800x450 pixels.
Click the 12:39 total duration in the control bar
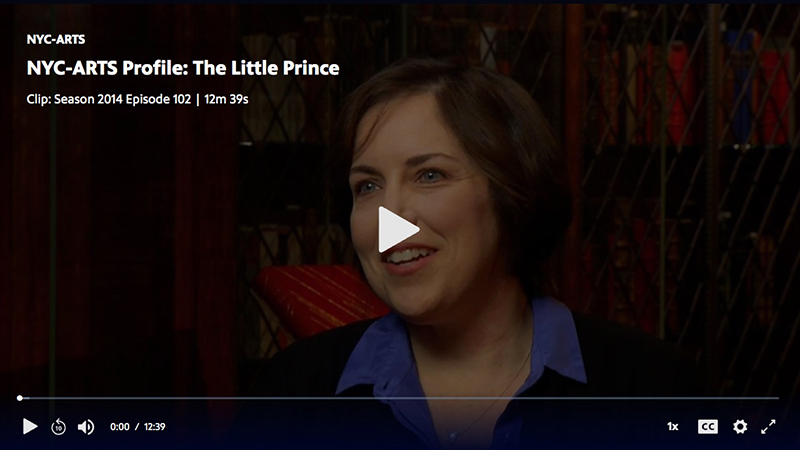155,427
